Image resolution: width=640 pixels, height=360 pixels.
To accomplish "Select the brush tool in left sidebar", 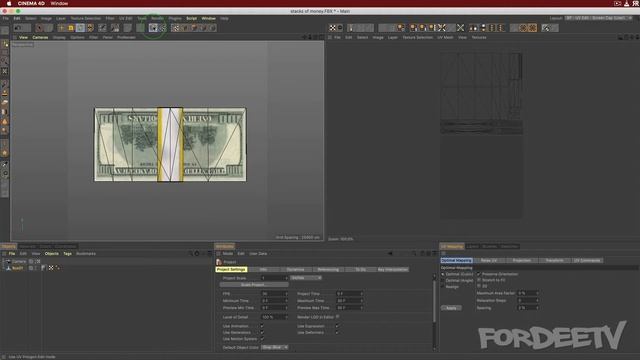I will point(5,84).
